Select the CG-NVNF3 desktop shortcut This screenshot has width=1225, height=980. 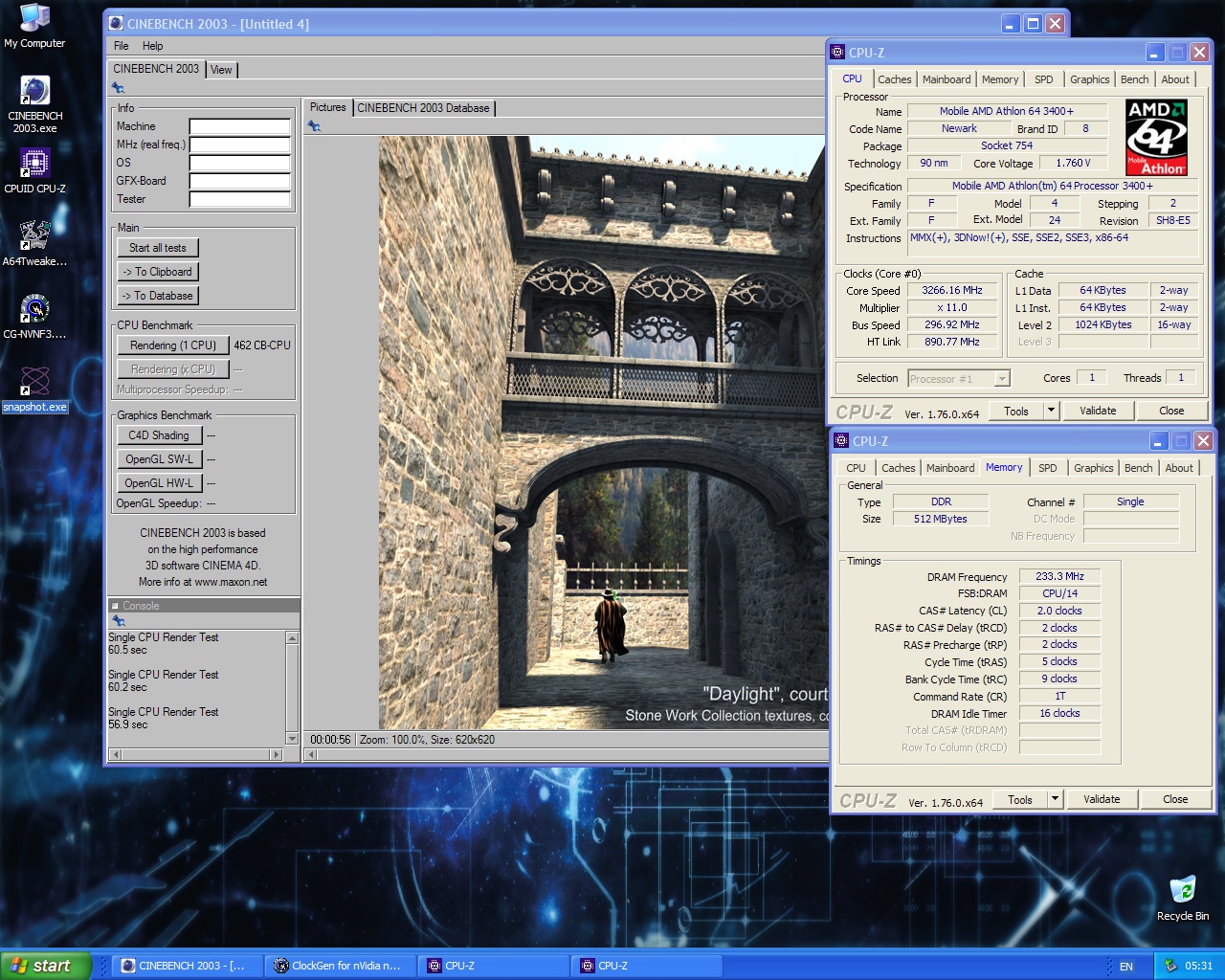34,316
